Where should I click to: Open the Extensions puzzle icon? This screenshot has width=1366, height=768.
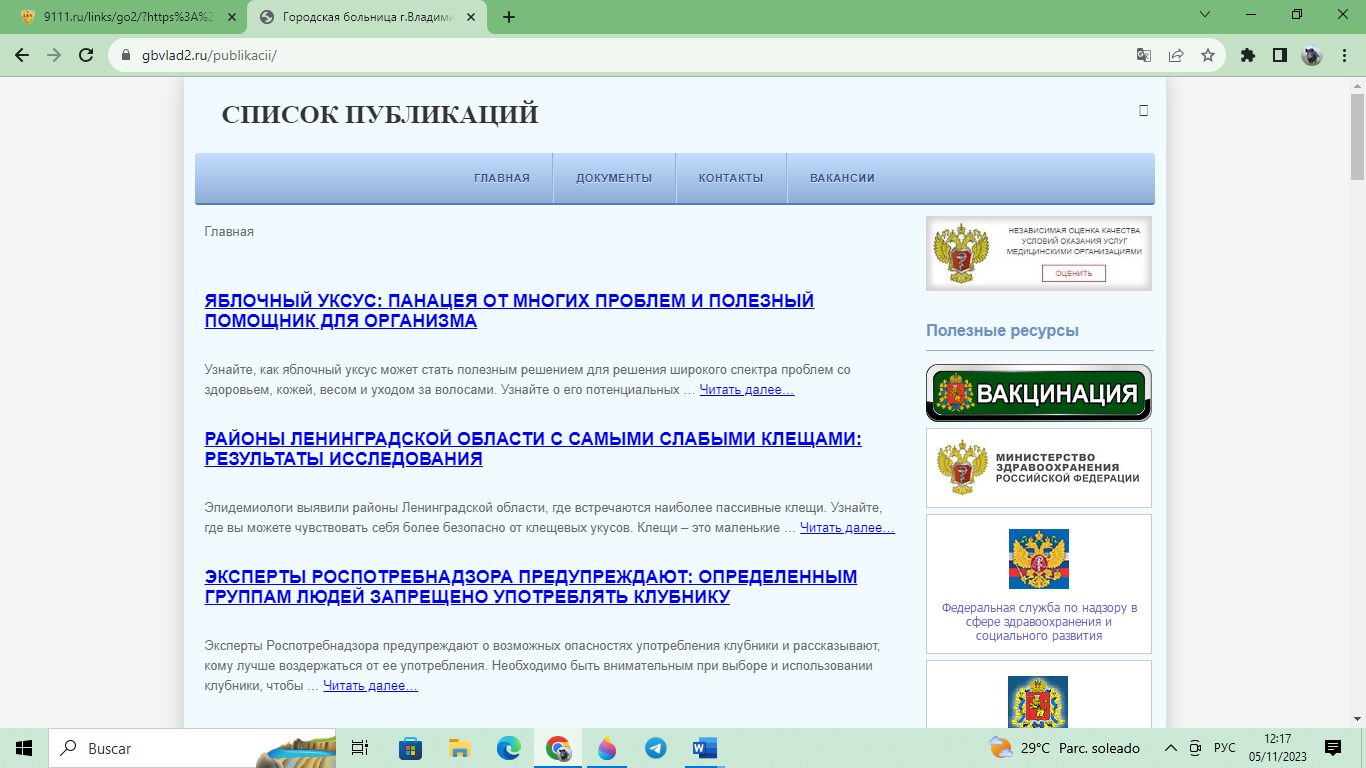[x=1247, y=55]
